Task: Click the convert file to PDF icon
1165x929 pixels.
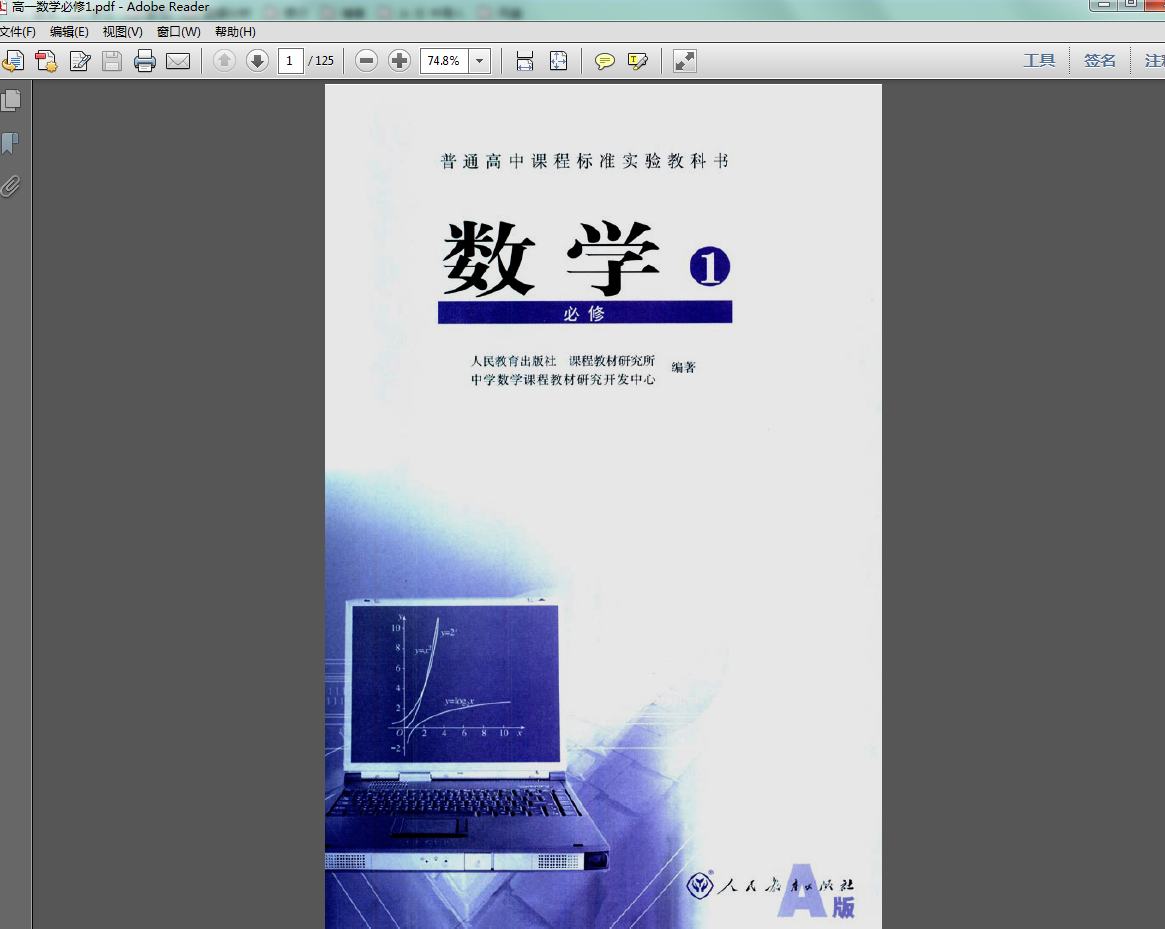Action: (x=46, y=61)
